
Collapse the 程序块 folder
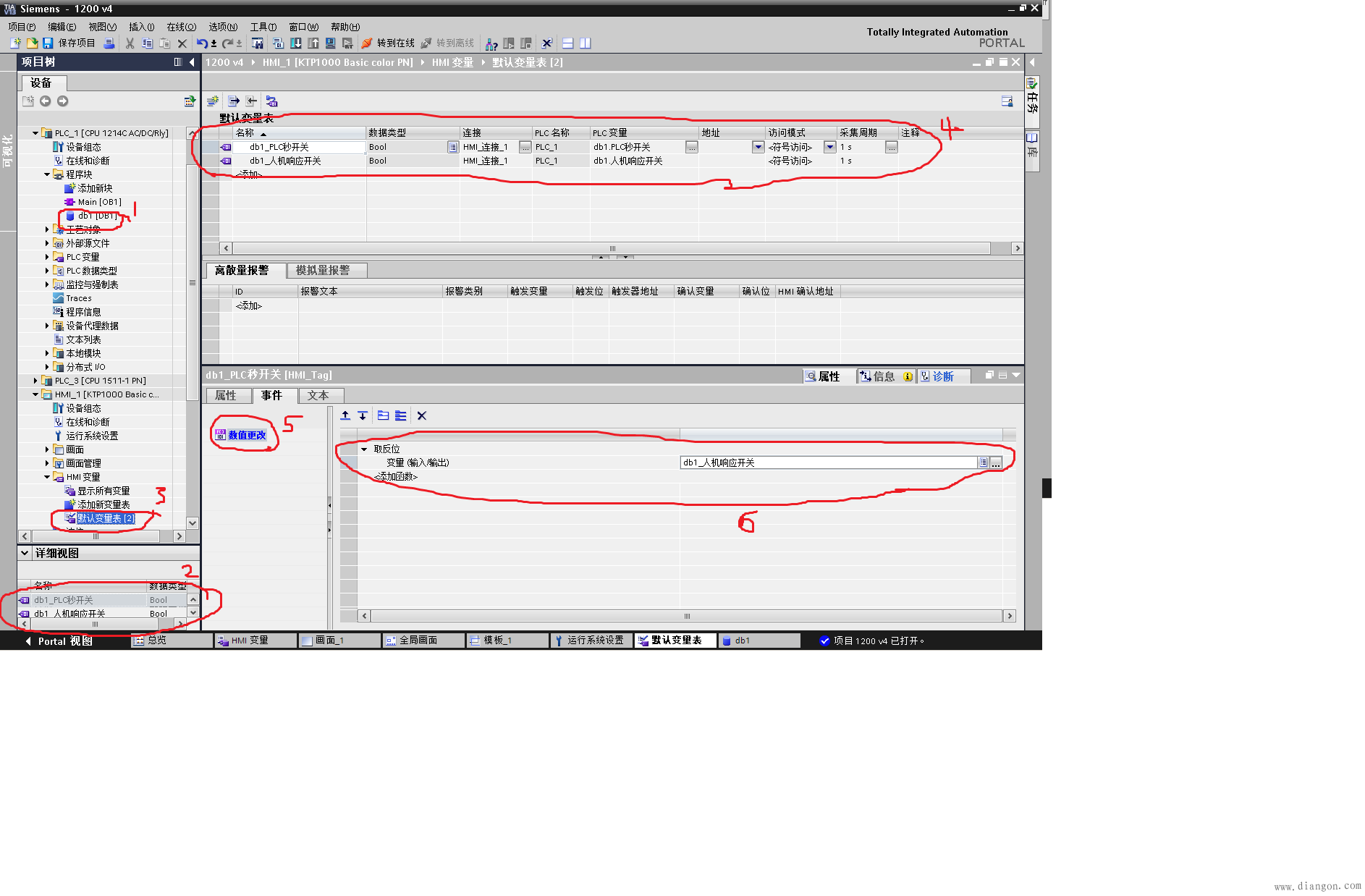(47, 174)
